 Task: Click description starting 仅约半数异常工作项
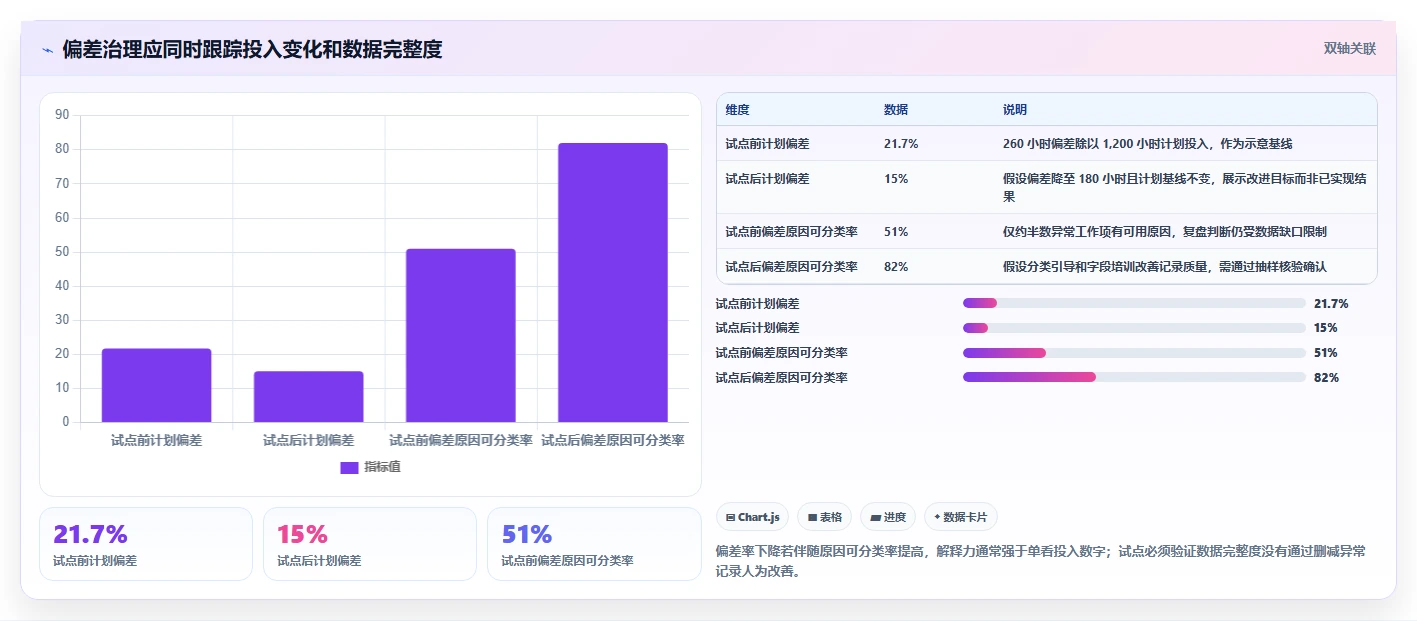coord(1165,232)
